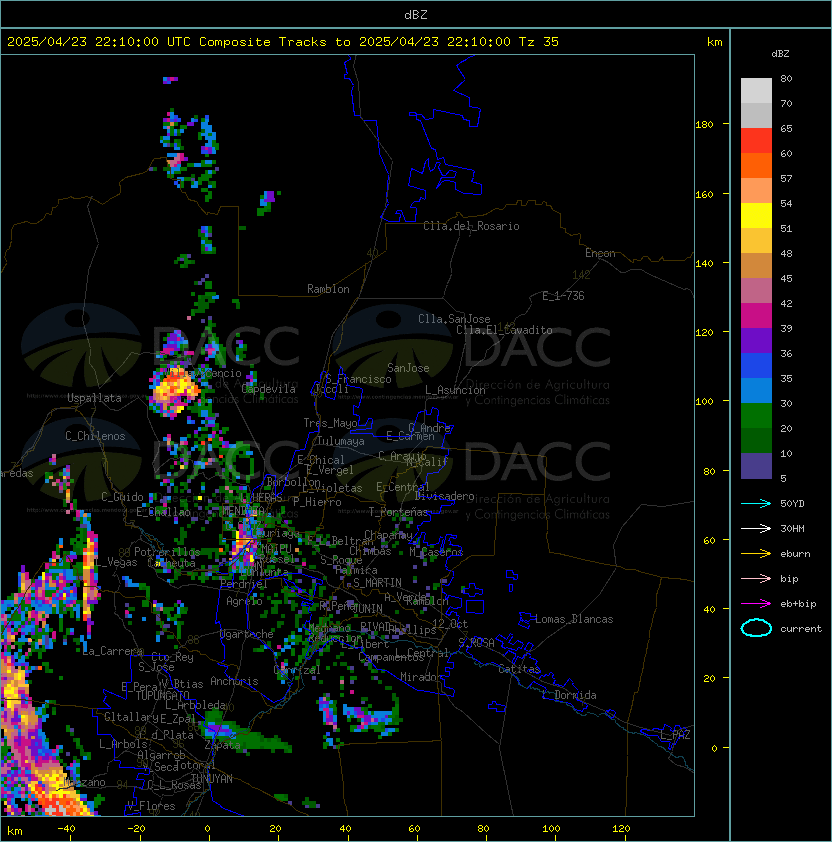832x842 pixels.
Task: Click the '50YD' legend label
Action: click(792, 503)
